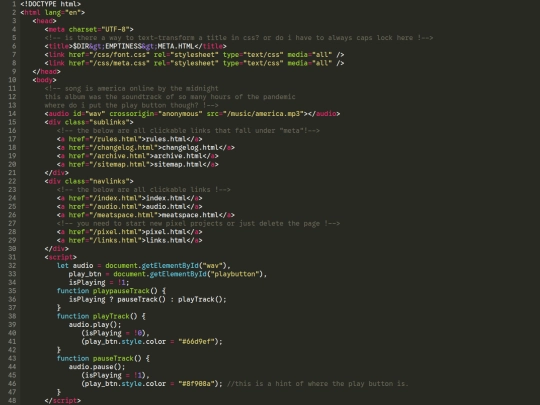Click the comment about starting new pixel projects
Screen dimensions: 540x405
click(198, 224)
